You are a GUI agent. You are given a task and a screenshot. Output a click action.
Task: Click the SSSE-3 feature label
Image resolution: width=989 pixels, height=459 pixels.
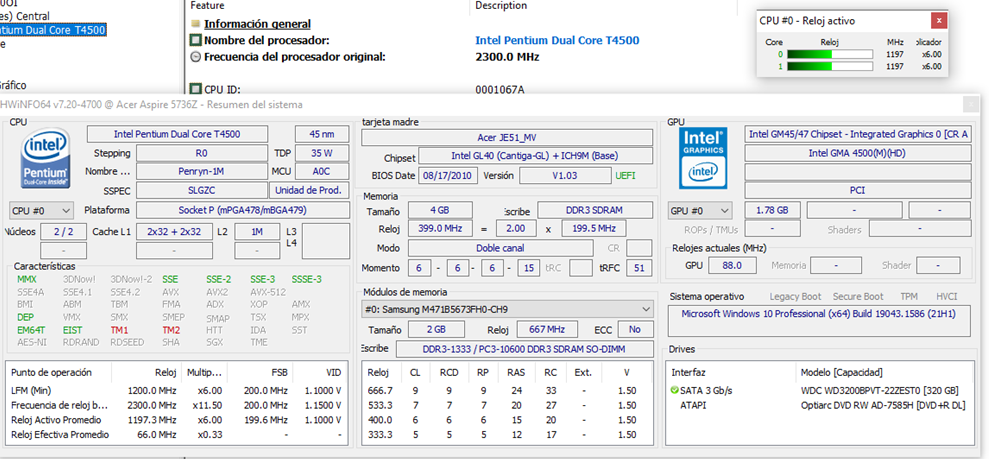[307, 280]
